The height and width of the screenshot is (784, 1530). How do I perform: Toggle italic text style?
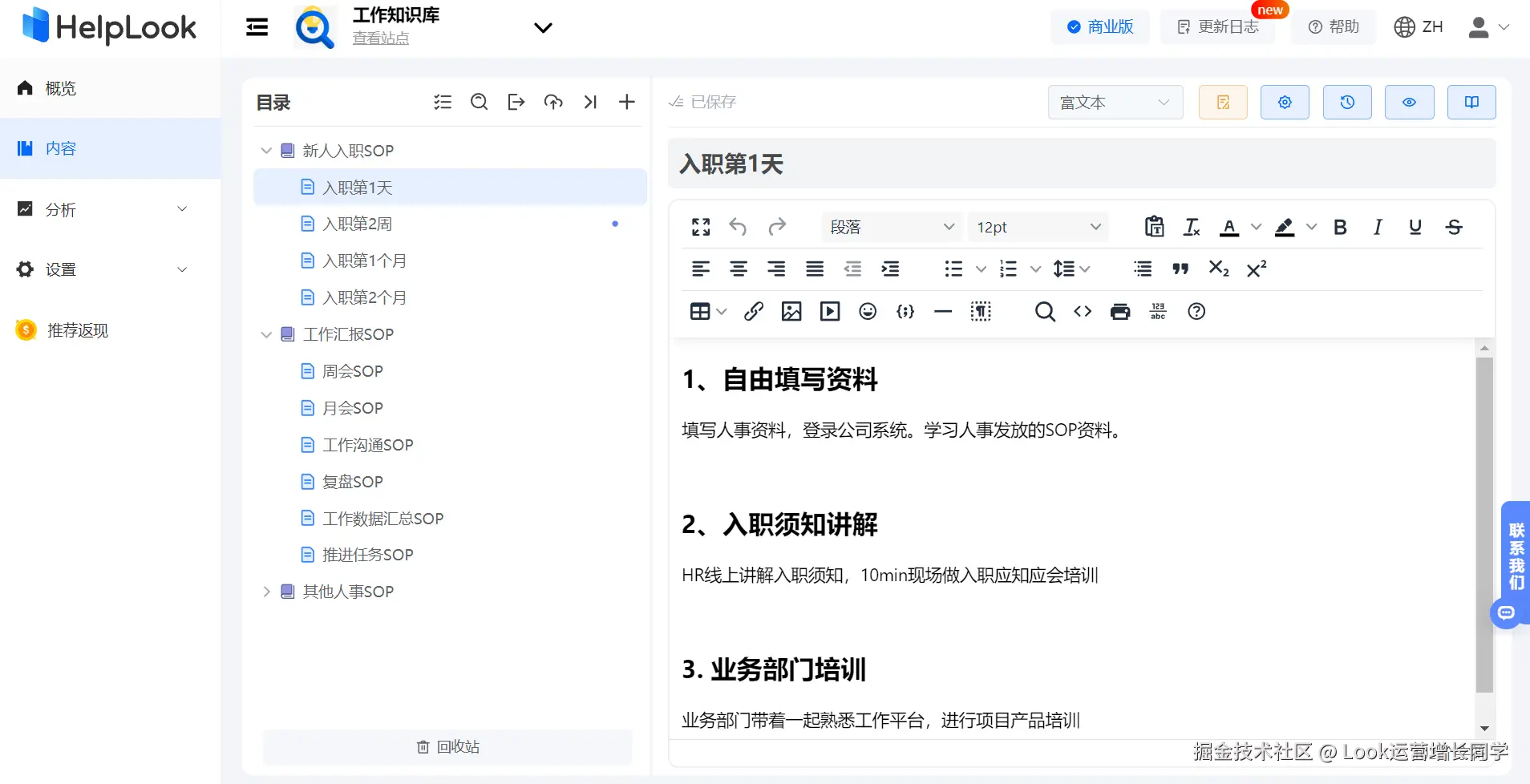click(x=1378, y=227)
